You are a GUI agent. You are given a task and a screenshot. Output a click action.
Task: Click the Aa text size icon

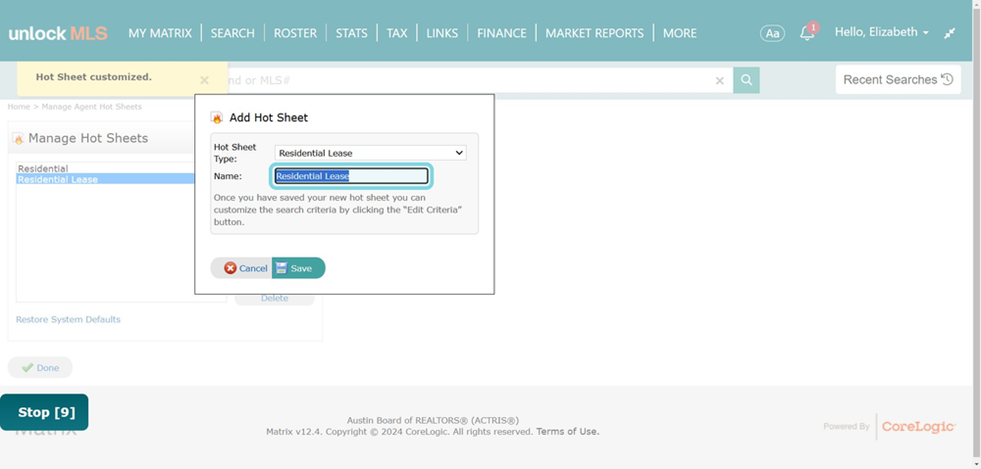point(773,33)
